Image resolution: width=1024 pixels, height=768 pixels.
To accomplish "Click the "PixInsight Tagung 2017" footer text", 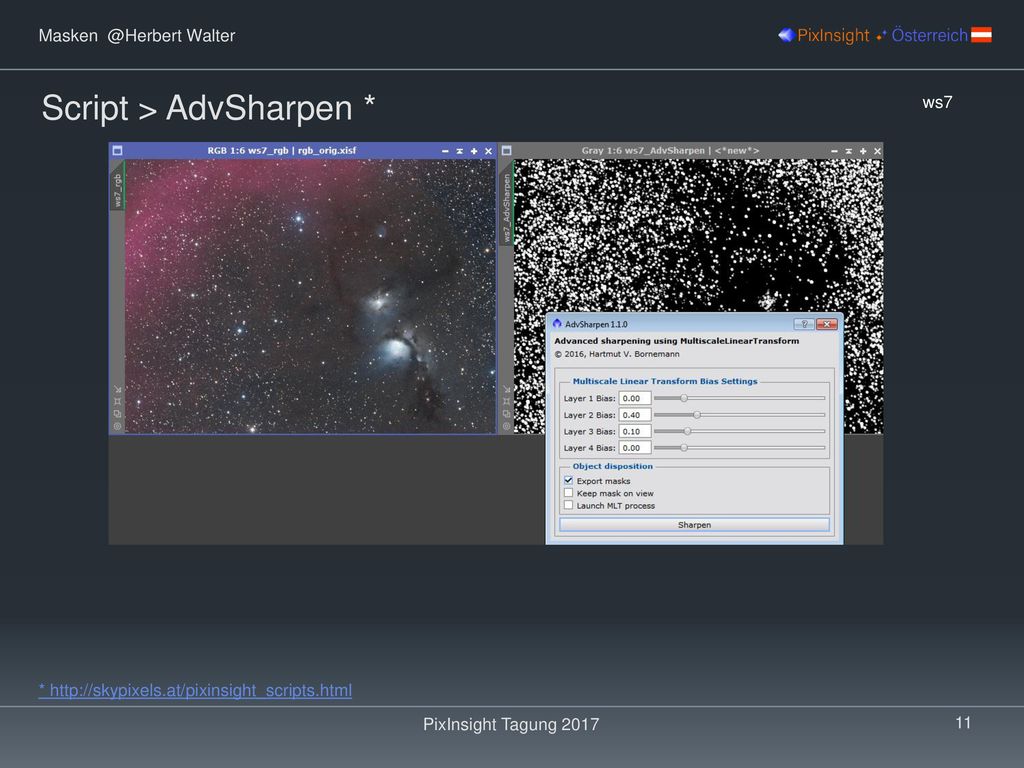I will (511, 724).
